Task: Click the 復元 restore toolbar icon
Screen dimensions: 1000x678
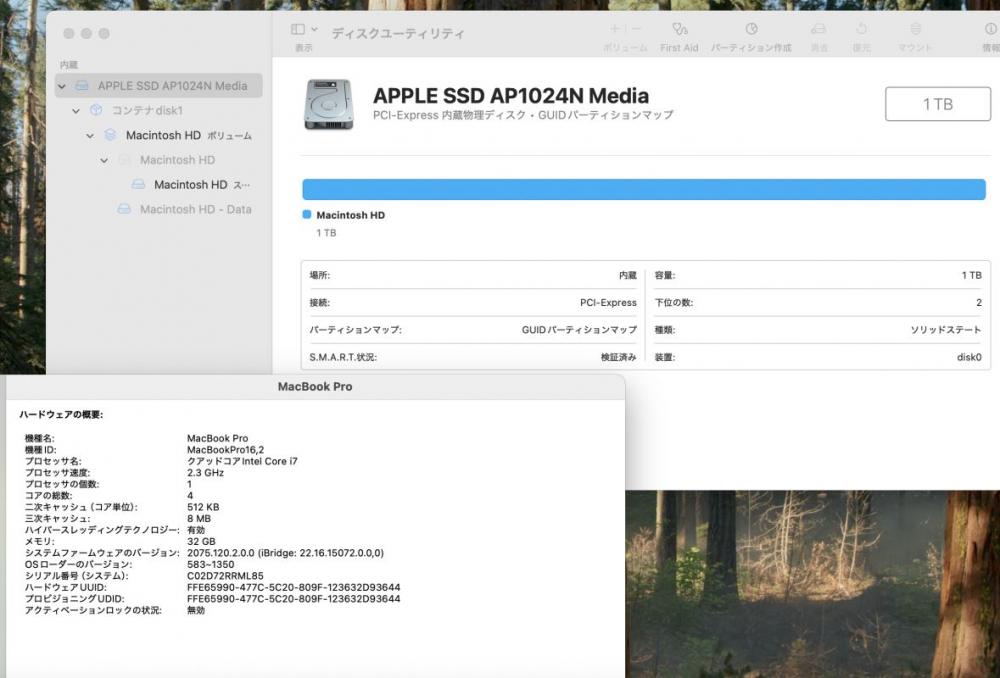Action: (861, 29)
